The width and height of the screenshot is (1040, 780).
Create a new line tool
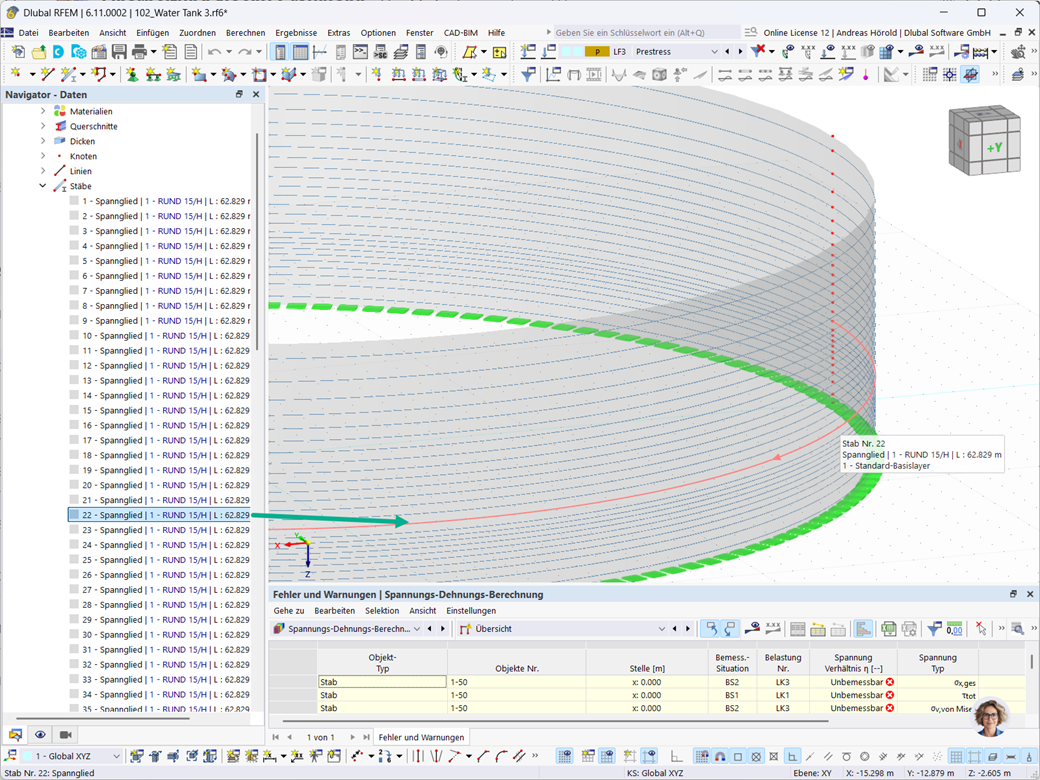46,74
